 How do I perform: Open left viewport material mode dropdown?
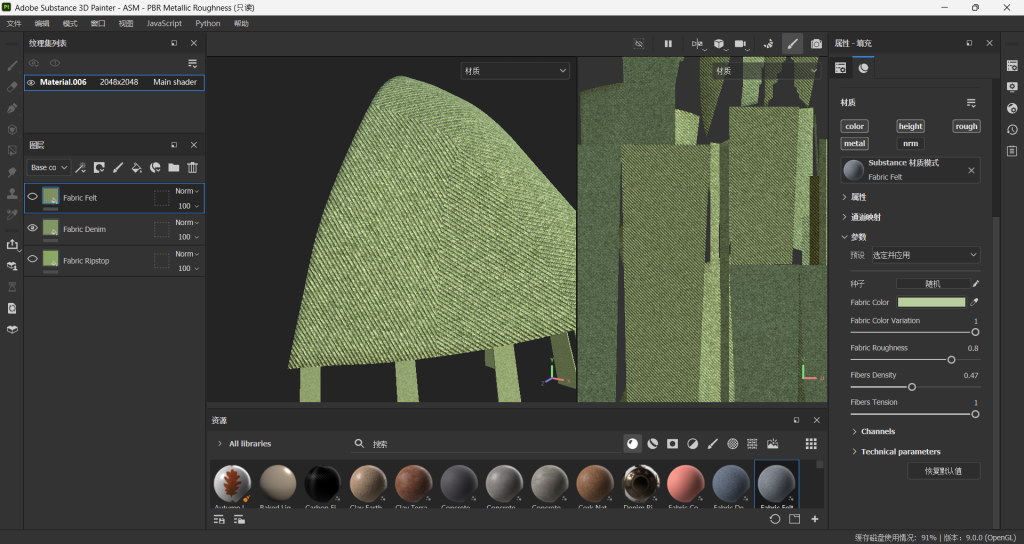515,71
